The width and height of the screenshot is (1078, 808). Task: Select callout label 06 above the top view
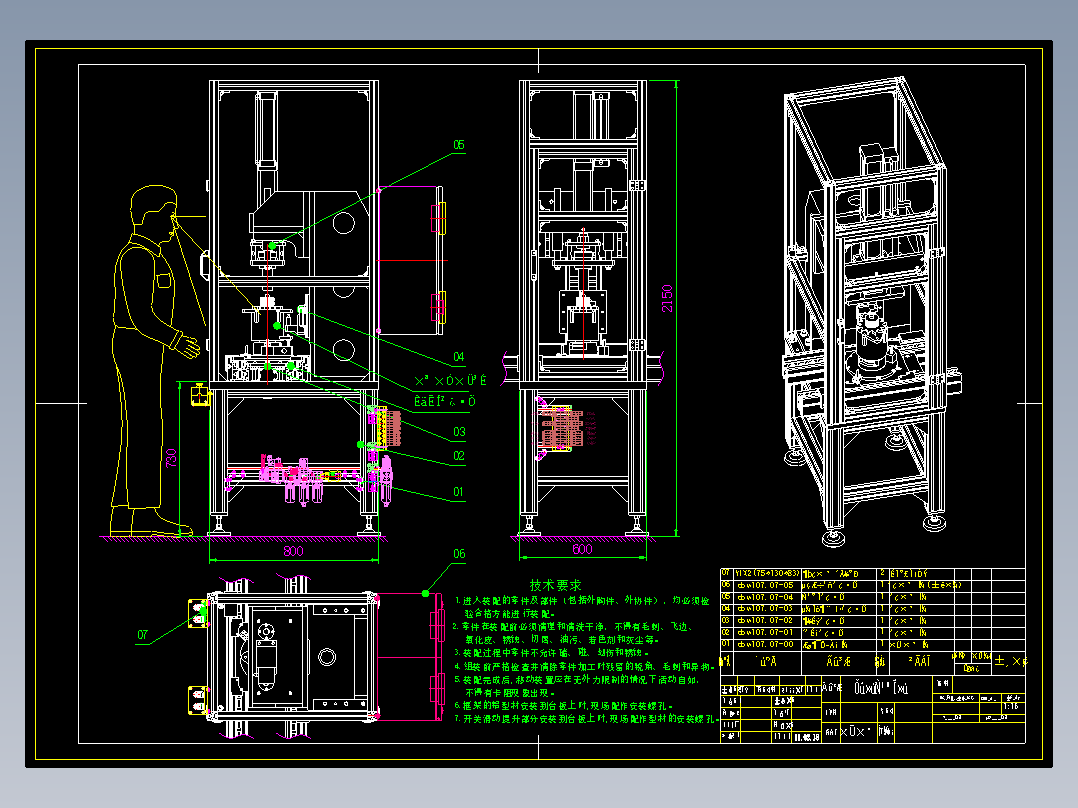click(x=459, y=554)
